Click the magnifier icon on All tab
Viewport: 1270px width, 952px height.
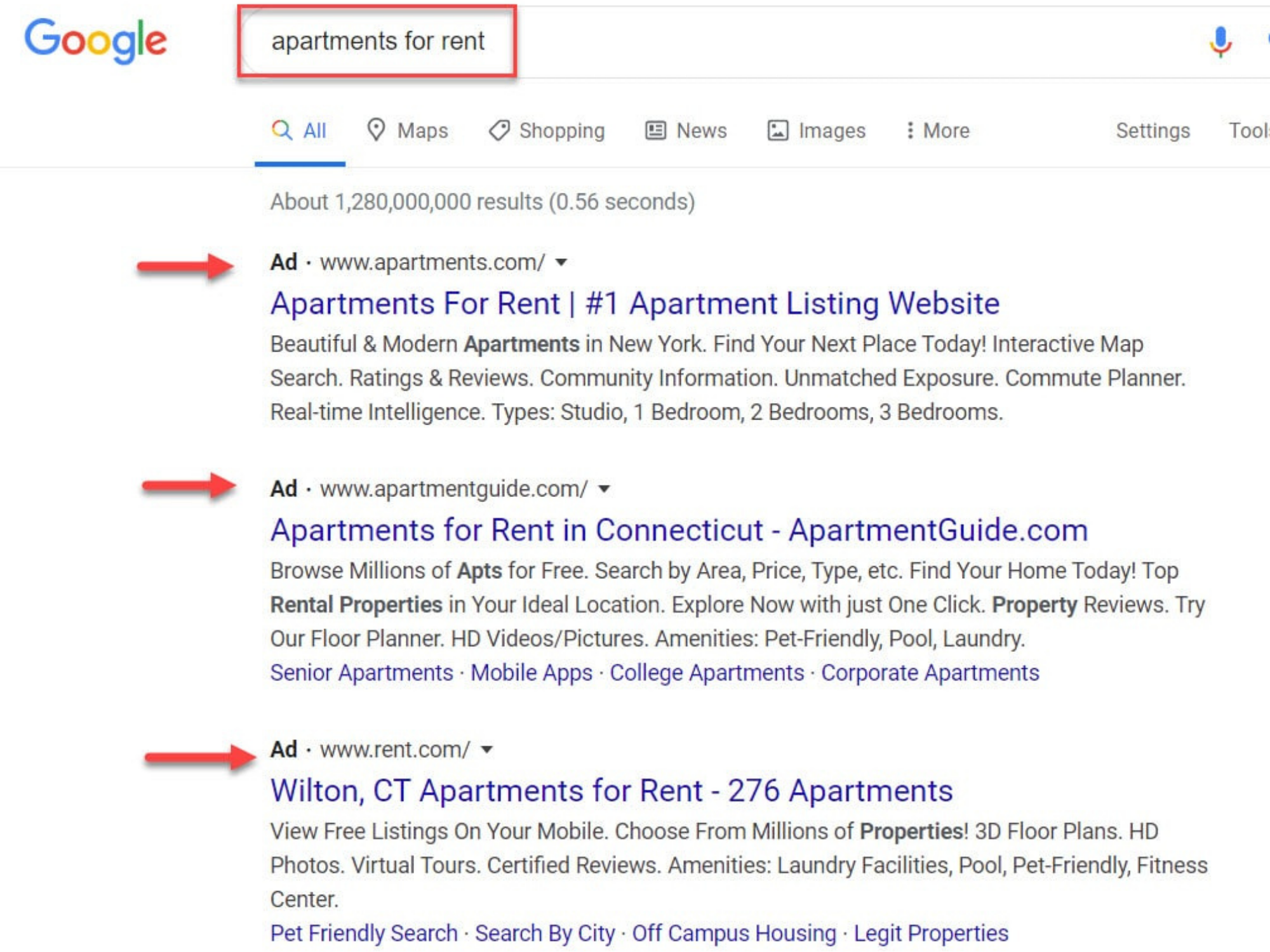[x=281, y=130]
